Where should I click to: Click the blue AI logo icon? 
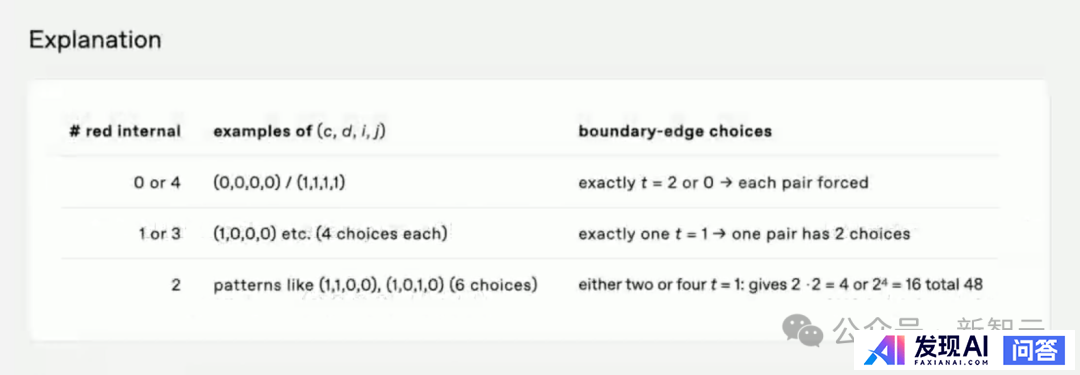coord(885,352)
